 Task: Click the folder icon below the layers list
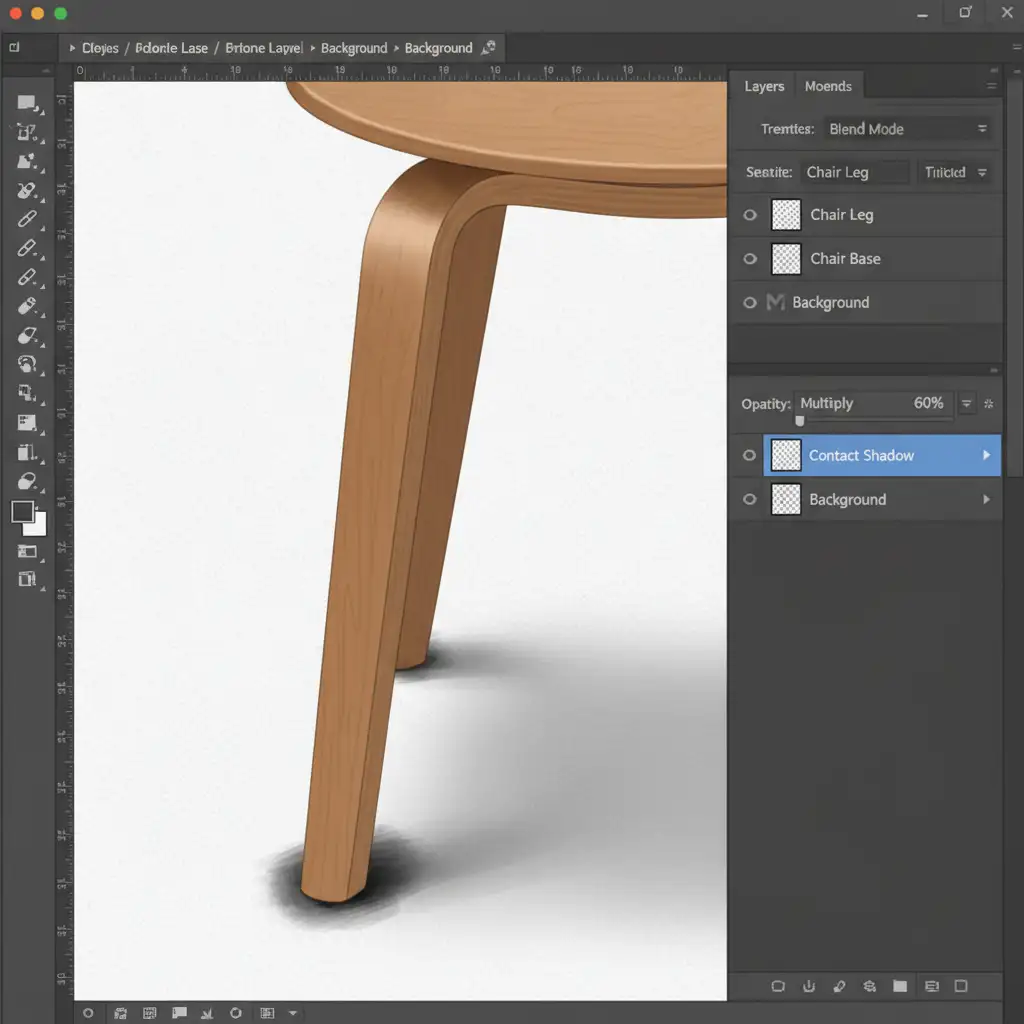900,986
